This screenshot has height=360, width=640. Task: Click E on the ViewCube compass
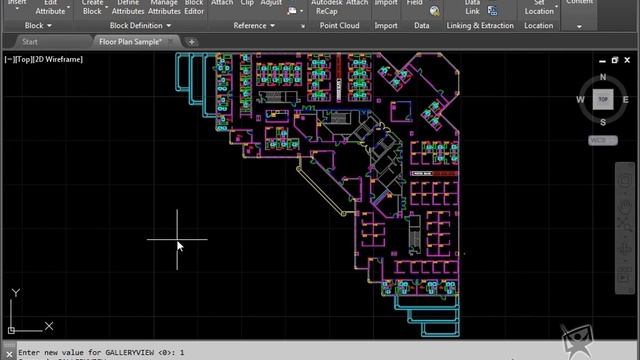tap(625, 100)
